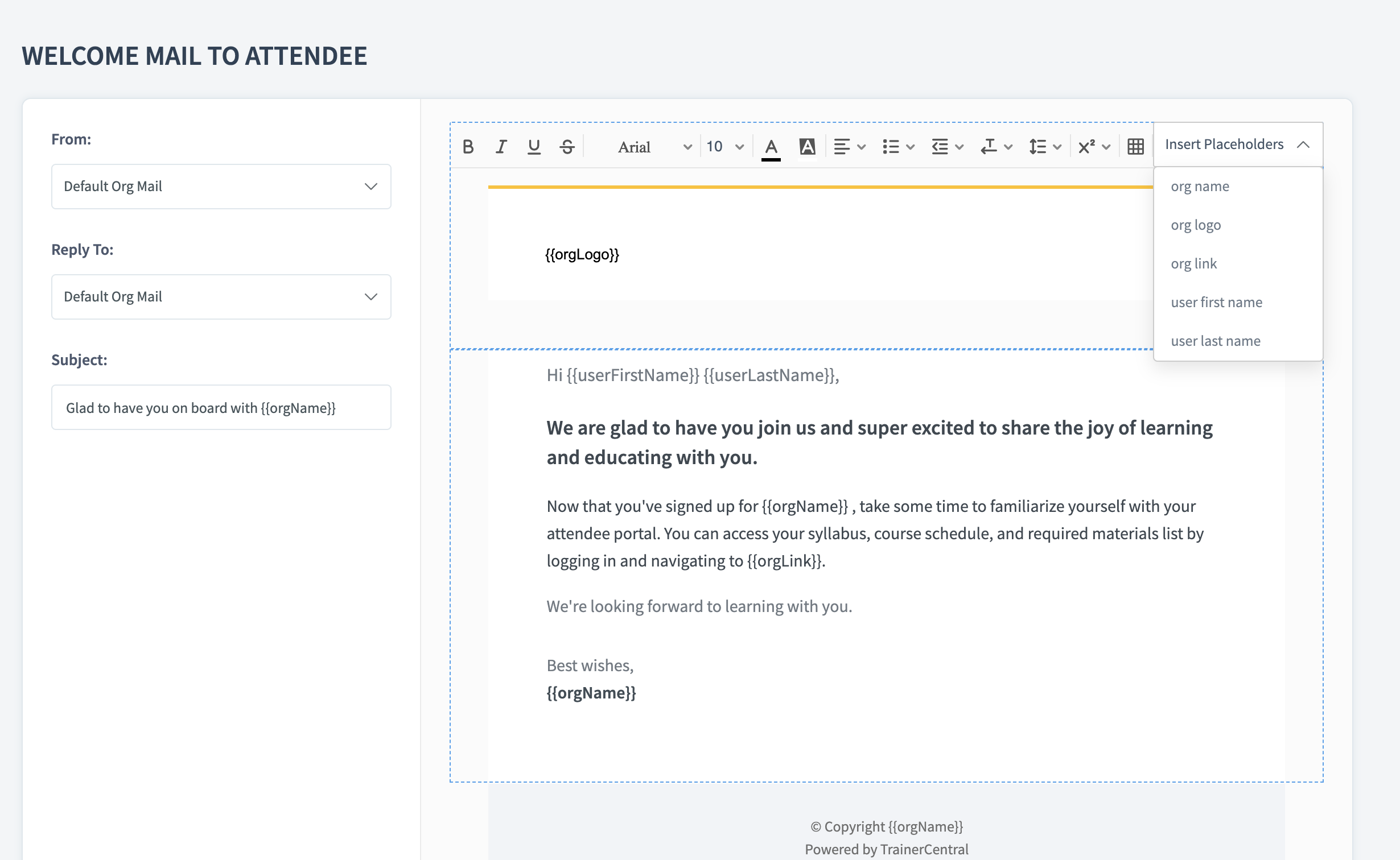Open the indent options
The image size is (1400, 860).
pos(947,147)
